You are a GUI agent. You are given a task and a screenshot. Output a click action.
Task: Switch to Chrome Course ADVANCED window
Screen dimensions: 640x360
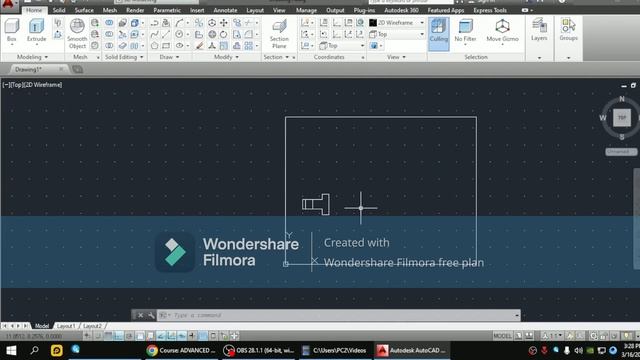[181, 351]
